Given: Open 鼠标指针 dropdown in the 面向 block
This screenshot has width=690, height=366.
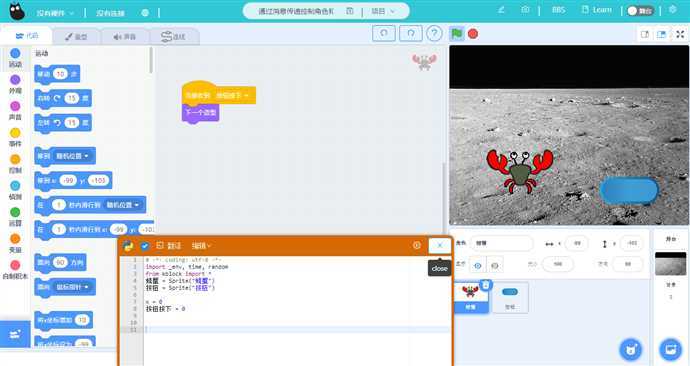Looking at the screenshot, I should (72, 287).
